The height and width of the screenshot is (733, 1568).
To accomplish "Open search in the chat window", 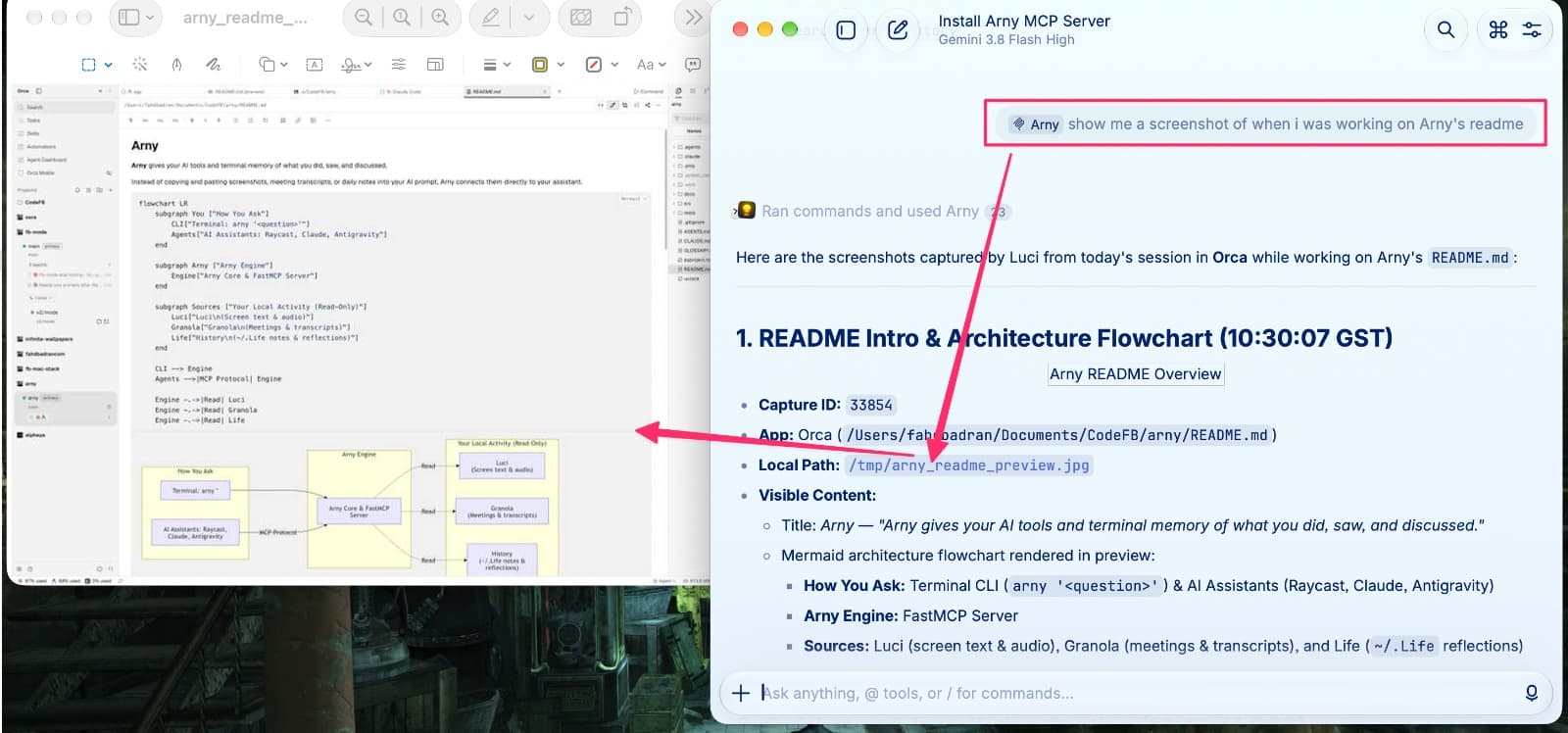I will point(1445,29).
